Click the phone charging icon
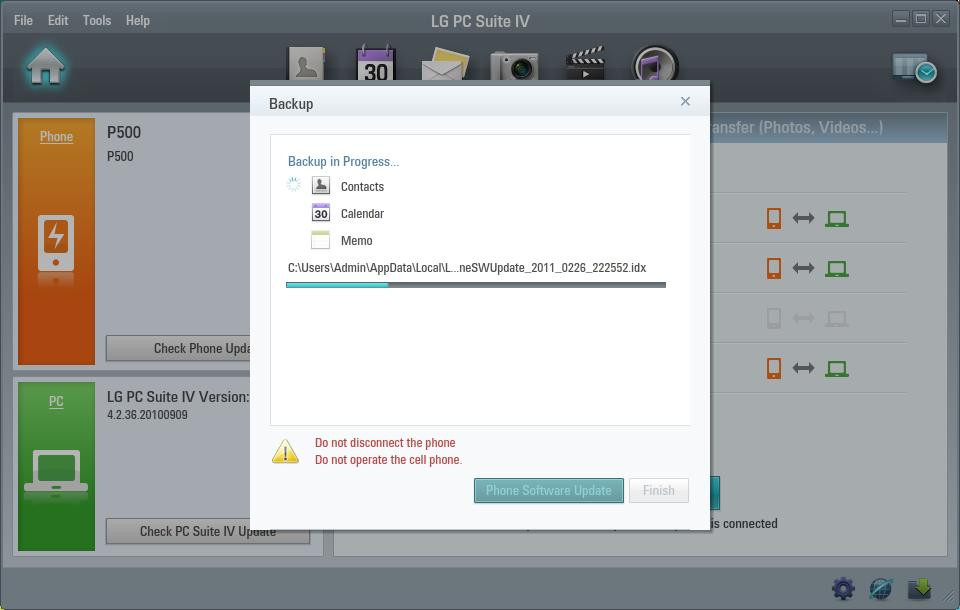 click(x=56, y=243)
